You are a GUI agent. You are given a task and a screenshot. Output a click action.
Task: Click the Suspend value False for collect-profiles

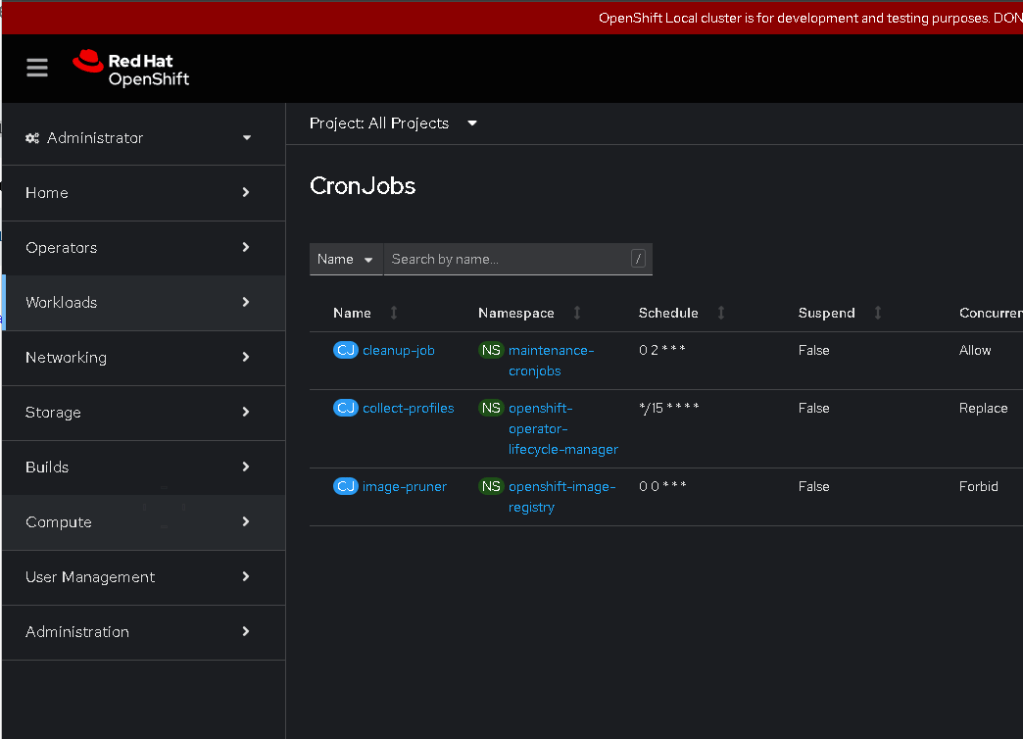(x=814, y=408)
